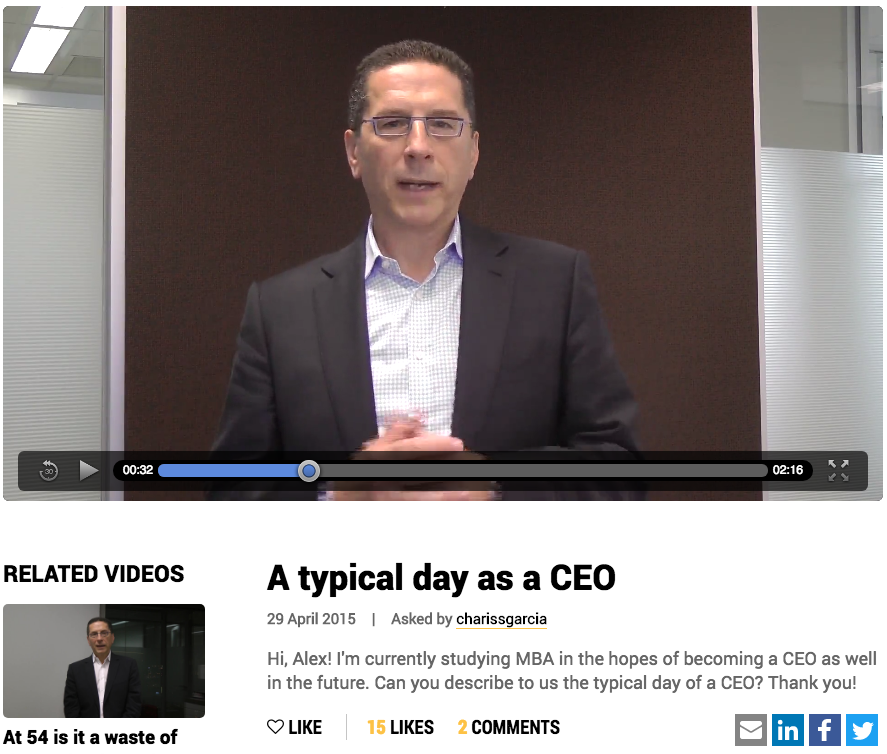Click the total duration 02:16 label

787,470
